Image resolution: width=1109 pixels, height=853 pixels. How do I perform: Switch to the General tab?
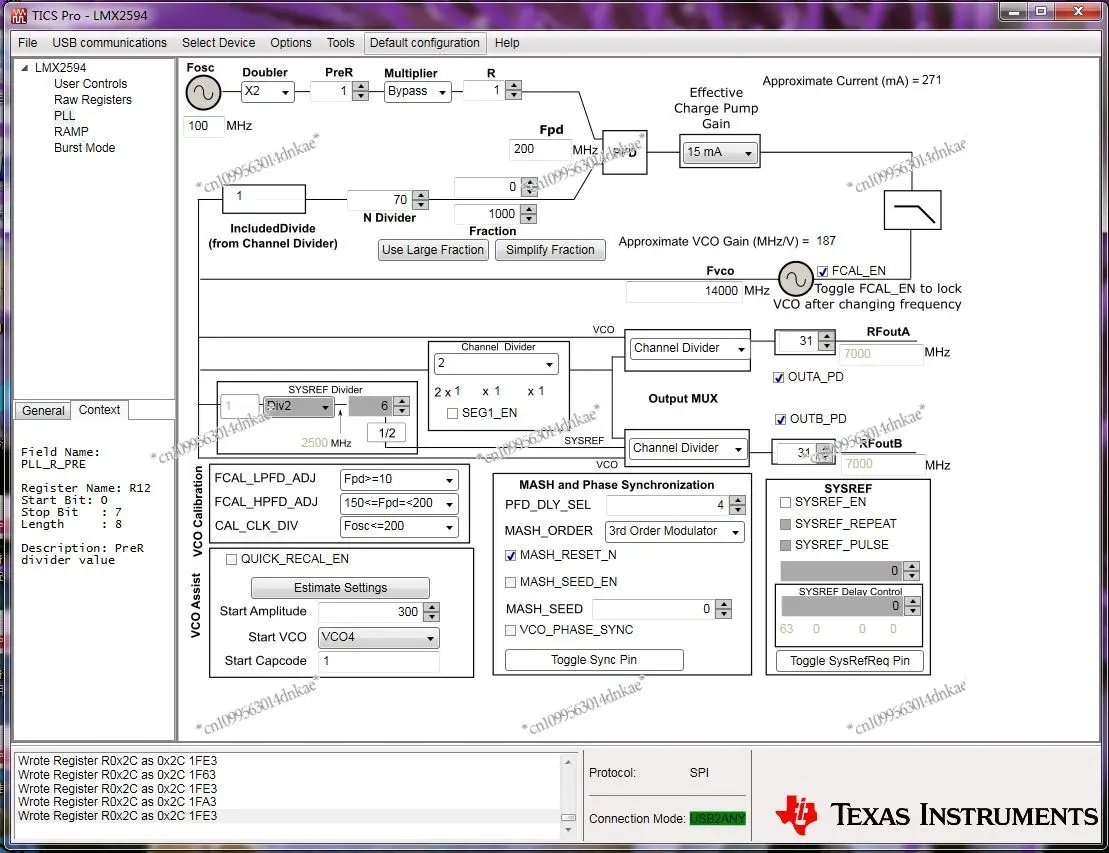click(43, 411)
